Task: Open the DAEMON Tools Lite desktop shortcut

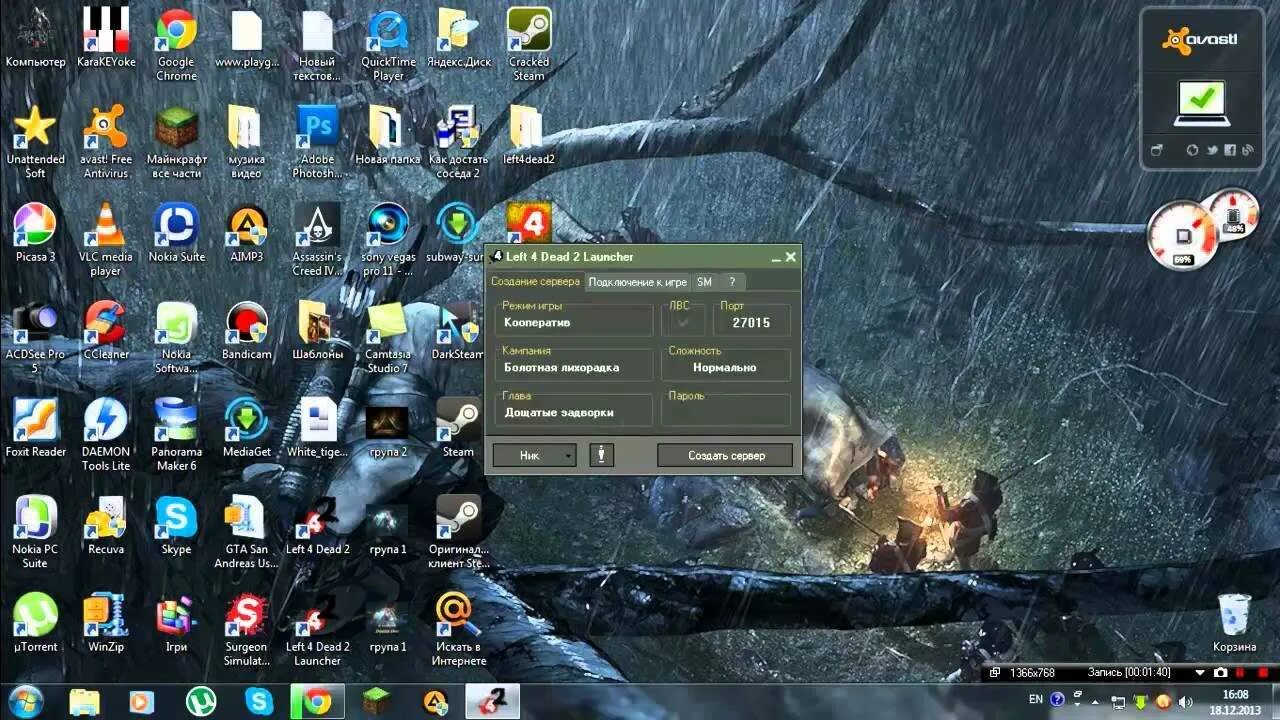Action: (x=106, y=435)
